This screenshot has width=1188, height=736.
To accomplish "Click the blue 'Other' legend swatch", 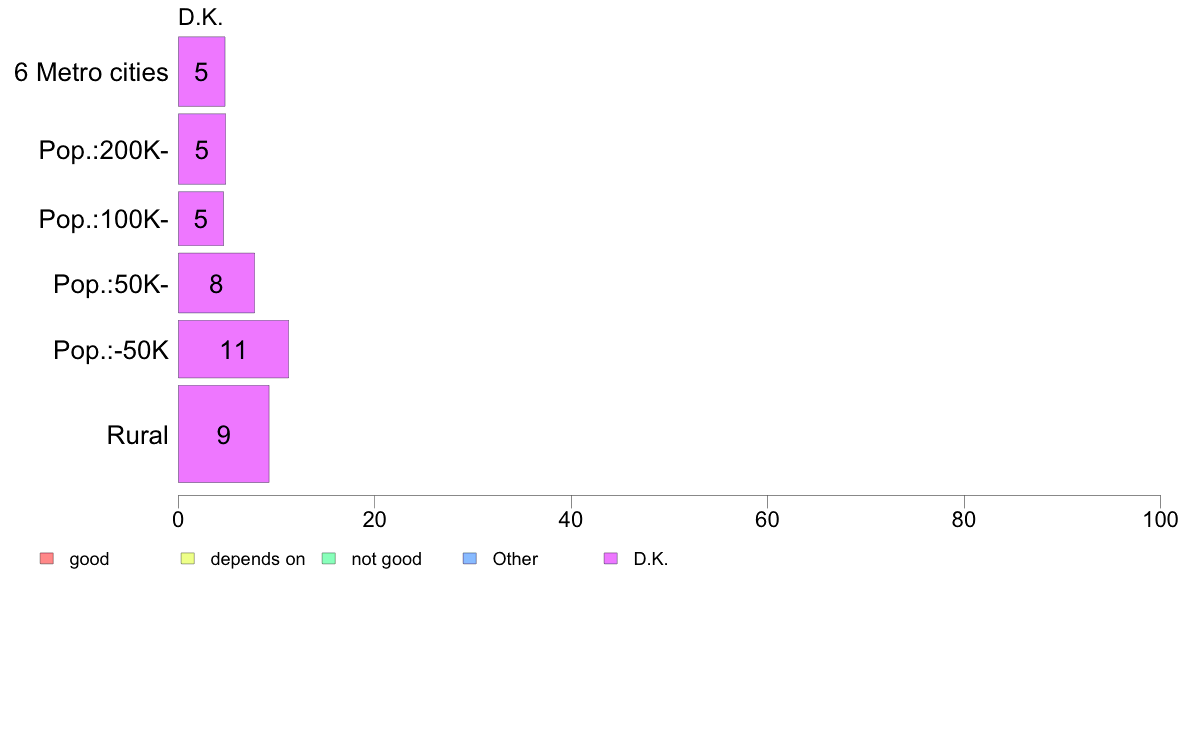I will [x=470, y=559].
